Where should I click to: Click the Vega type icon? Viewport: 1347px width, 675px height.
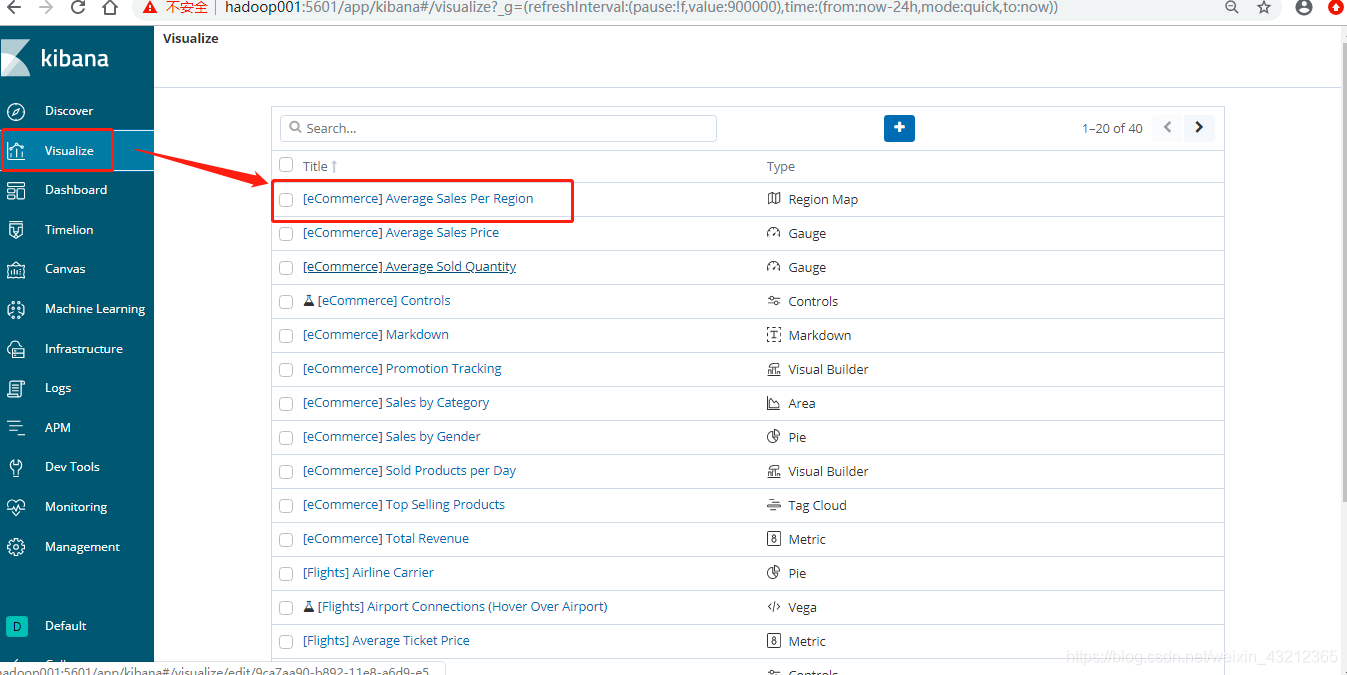[x=773, y=607]
